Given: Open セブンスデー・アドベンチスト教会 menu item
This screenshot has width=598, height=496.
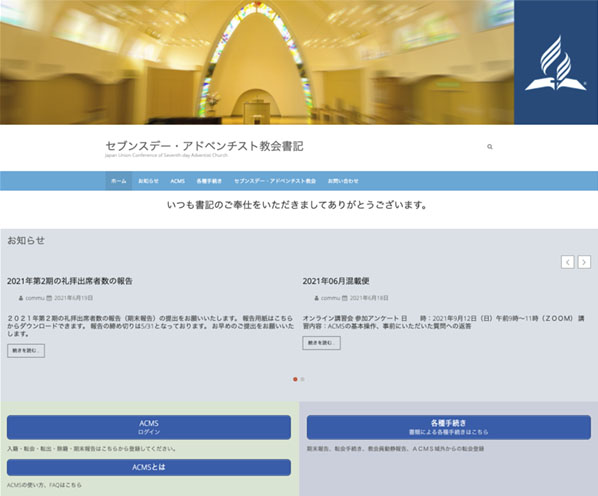Looking at the screenshot, I should coord(275,181).
